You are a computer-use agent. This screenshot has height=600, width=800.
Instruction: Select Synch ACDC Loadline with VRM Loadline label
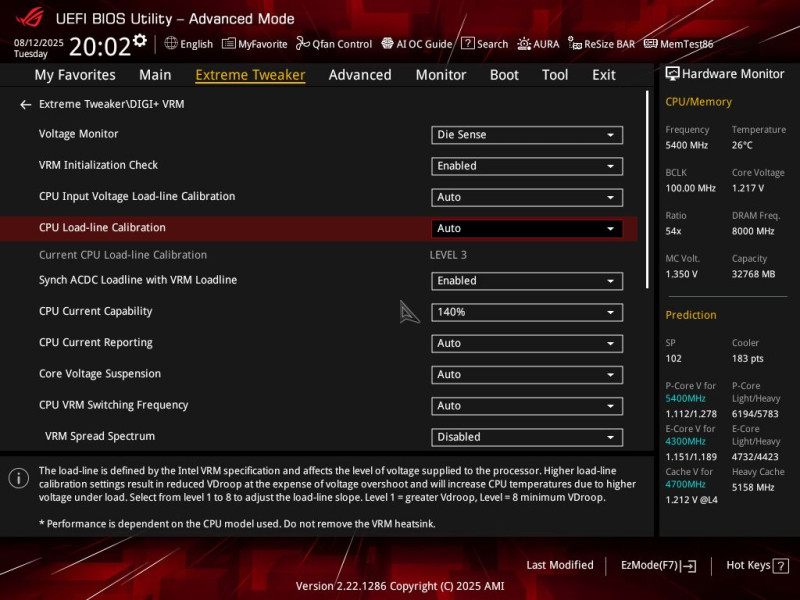pyautogui.click(x=138, y=280)
